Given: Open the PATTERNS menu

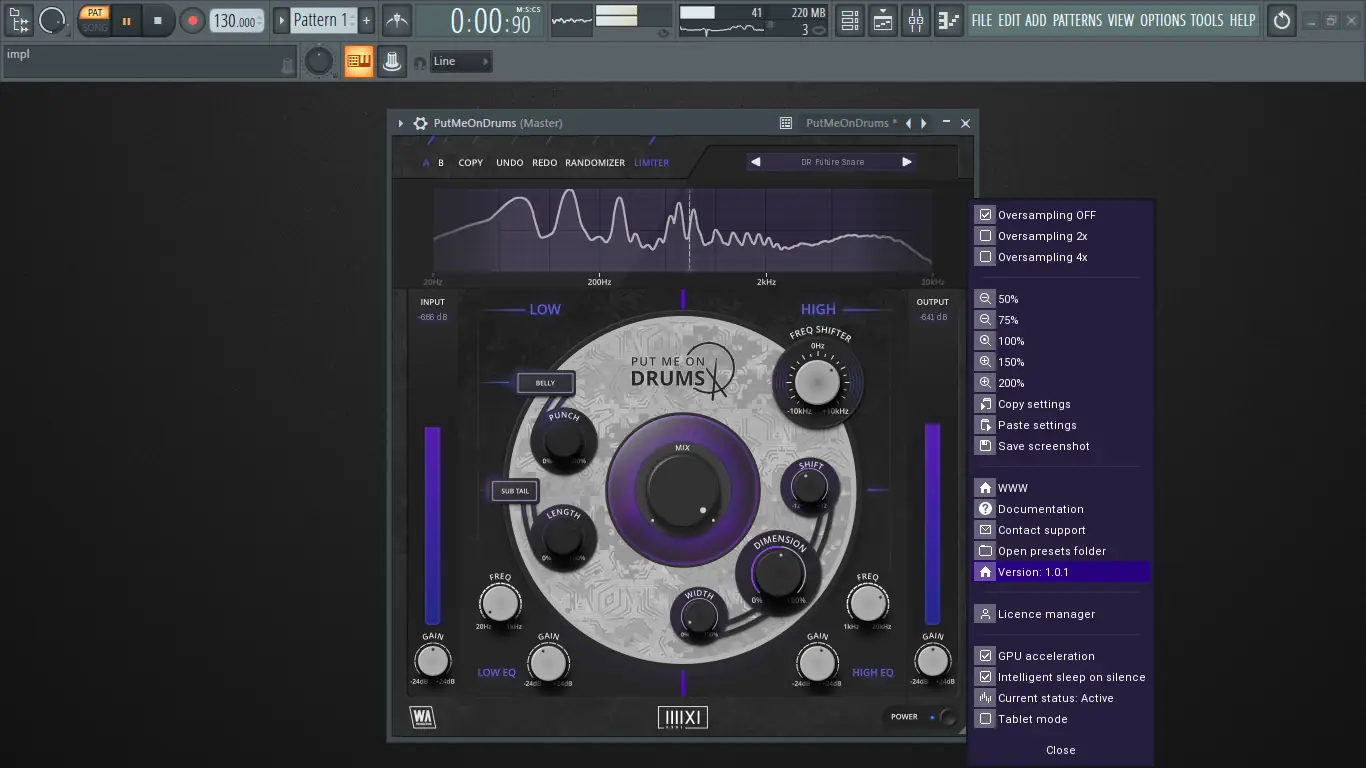Looking at the screenshot, I should coord(1077,20).
